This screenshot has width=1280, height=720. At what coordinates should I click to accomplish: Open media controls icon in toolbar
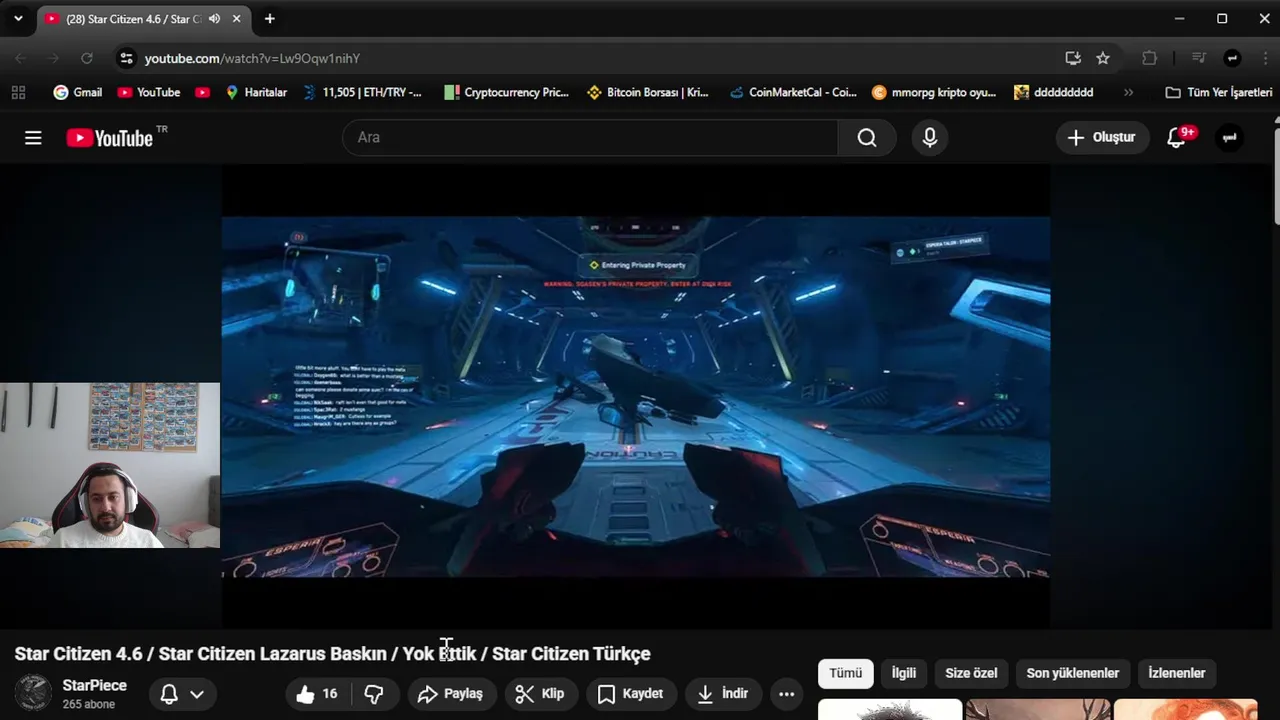[x=1199, y=59]
